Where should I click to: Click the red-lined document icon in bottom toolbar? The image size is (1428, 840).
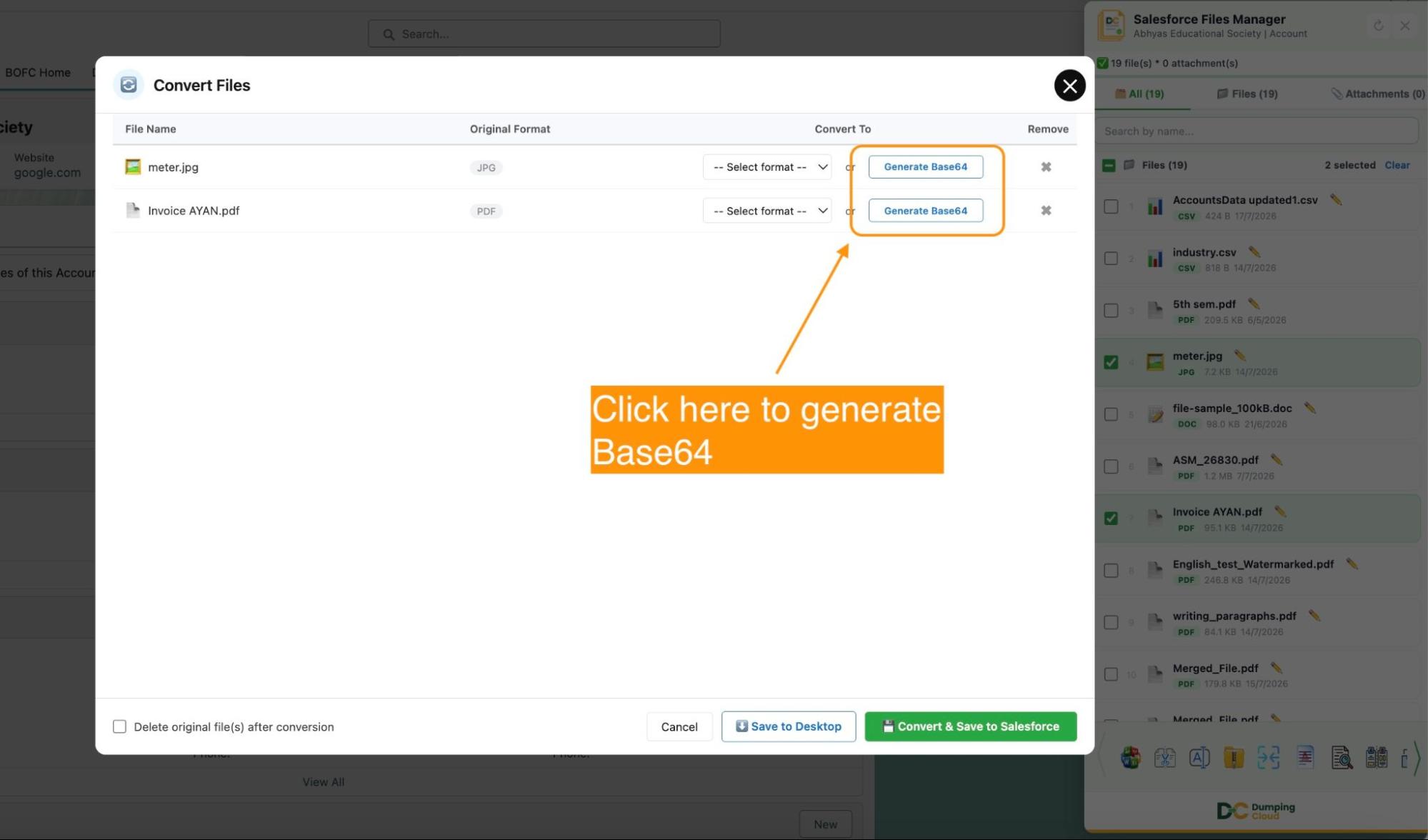click(1305, 757)
